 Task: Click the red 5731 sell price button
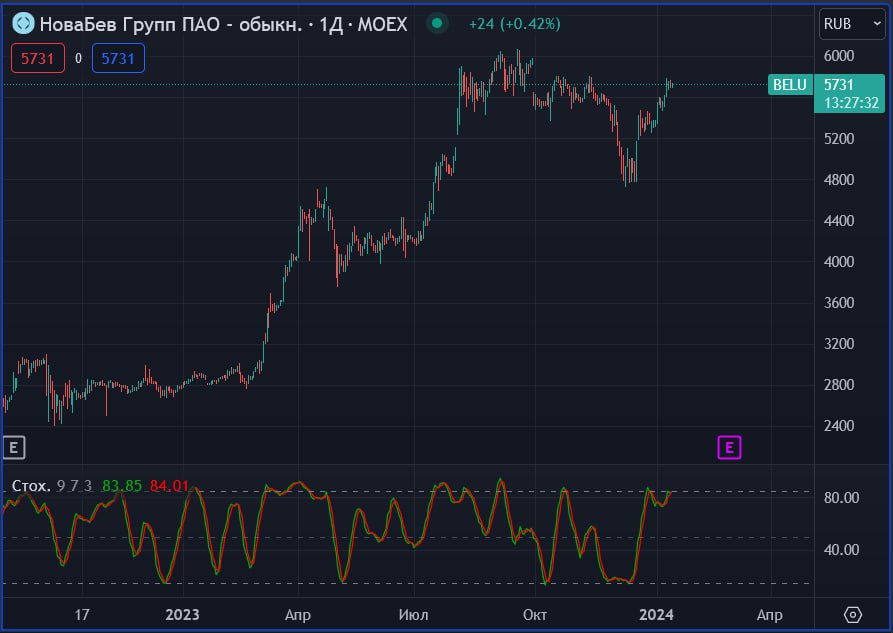pyautogui.click(x=38, y=58)
